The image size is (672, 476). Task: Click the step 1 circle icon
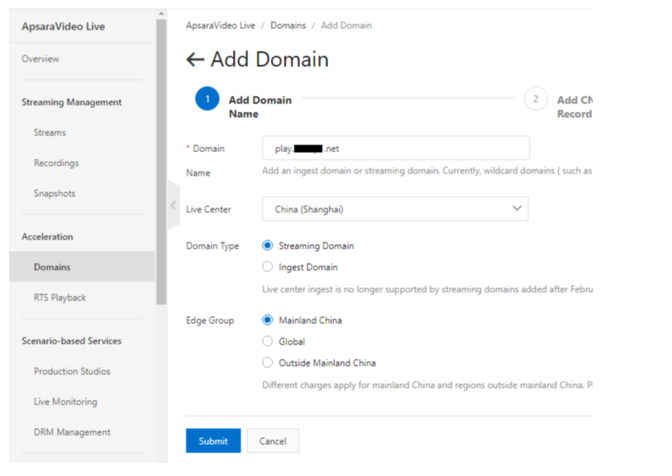click(x=206, y=100)
